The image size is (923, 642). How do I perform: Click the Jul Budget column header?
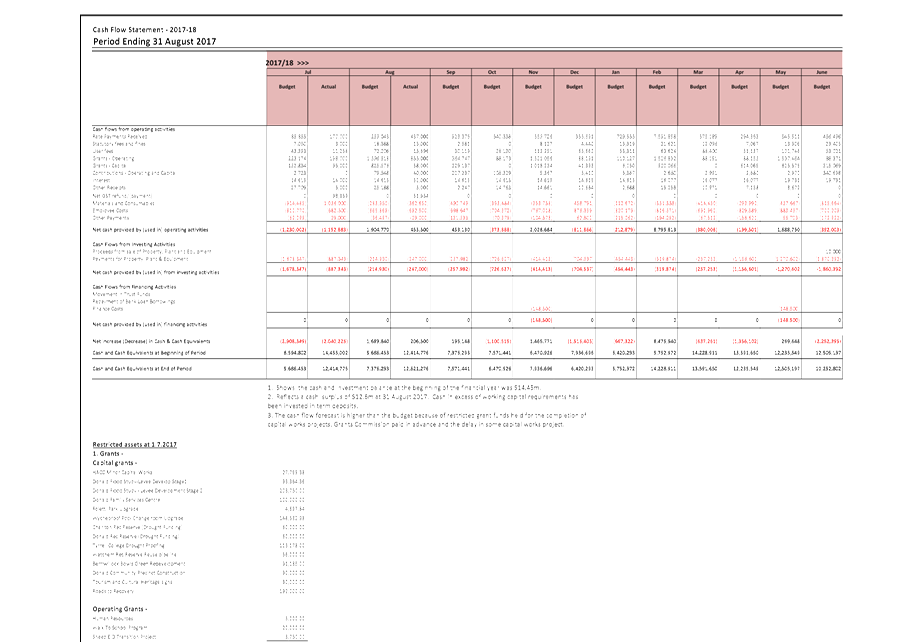click(287, 87)
